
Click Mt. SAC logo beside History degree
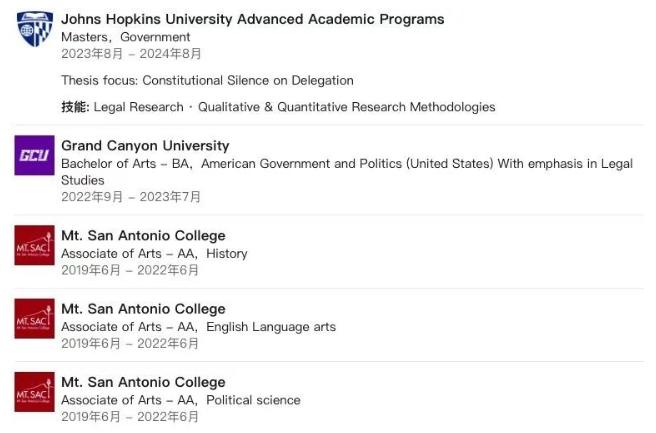[34, 245]
